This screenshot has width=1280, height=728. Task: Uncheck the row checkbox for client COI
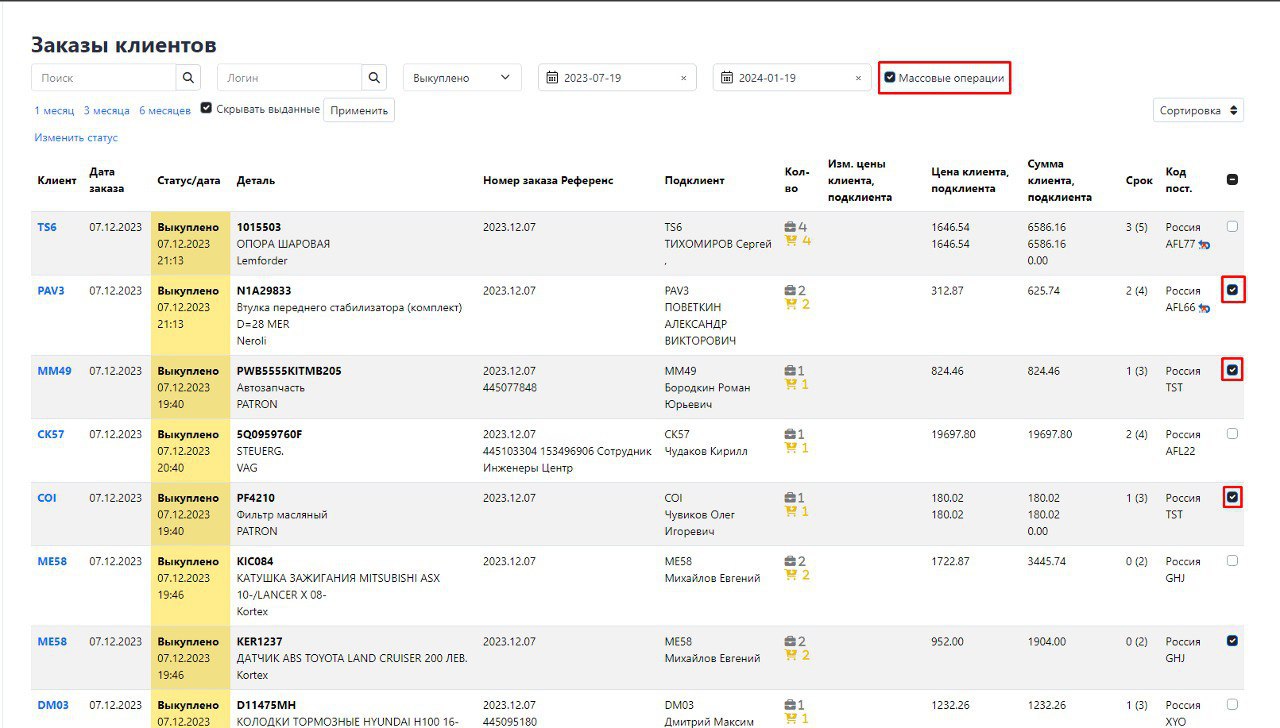tap(1233, 497)
